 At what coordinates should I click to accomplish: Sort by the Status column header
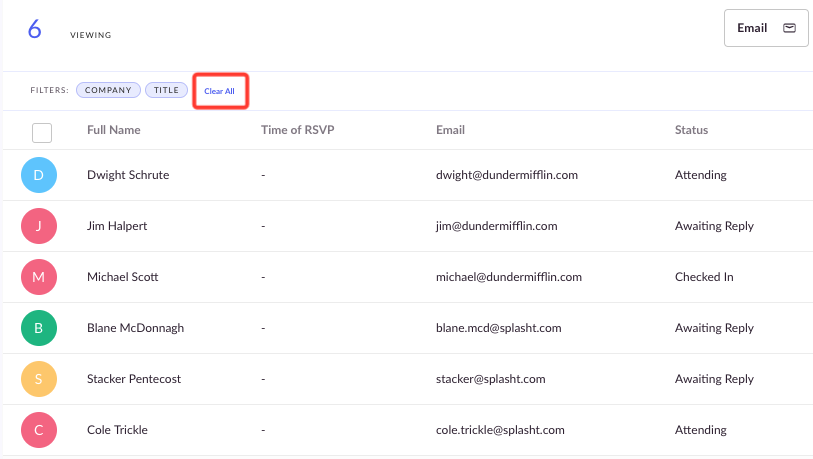[x=691, y=130]
